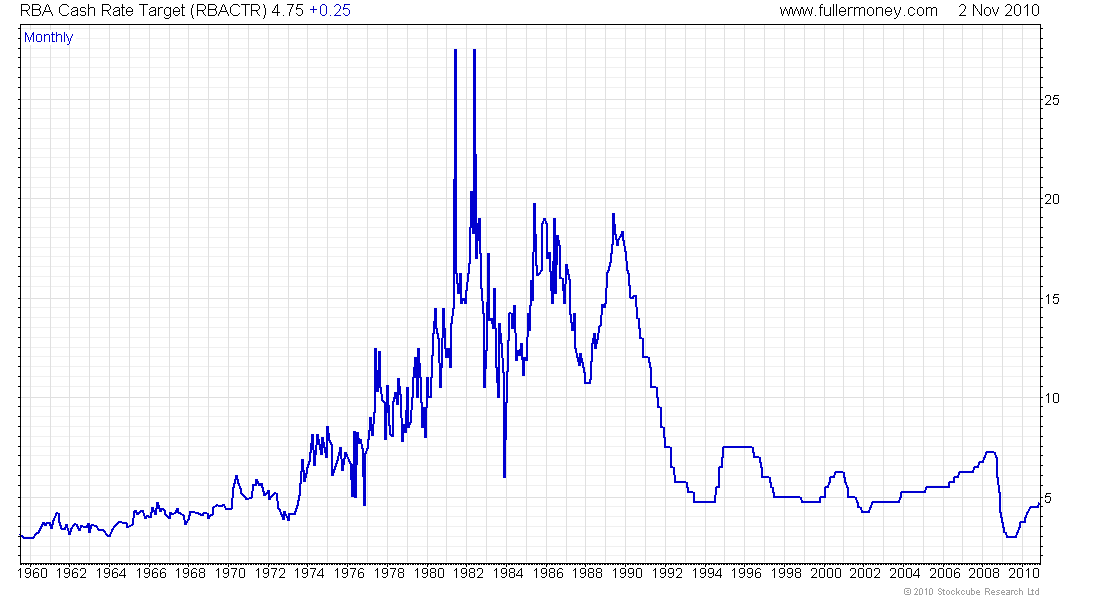Click the y-axis label '15'
The height and width of the screenshot is (600, 1100).
[1052, 299]
